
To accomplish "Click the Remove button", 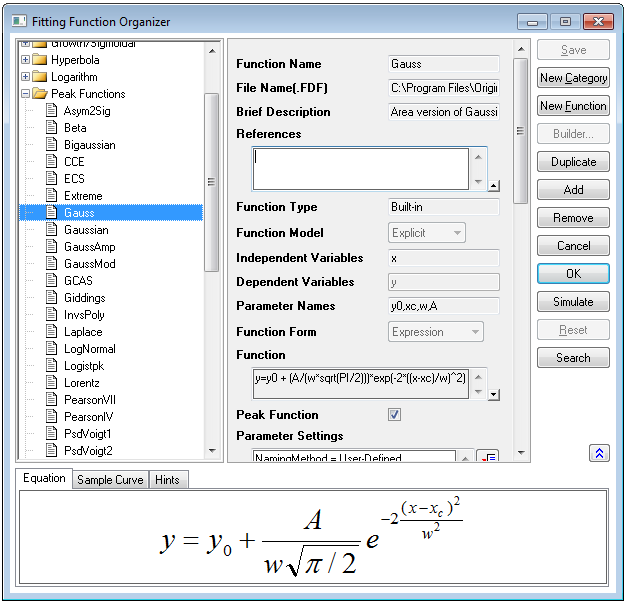I will [x=573, y=218].
